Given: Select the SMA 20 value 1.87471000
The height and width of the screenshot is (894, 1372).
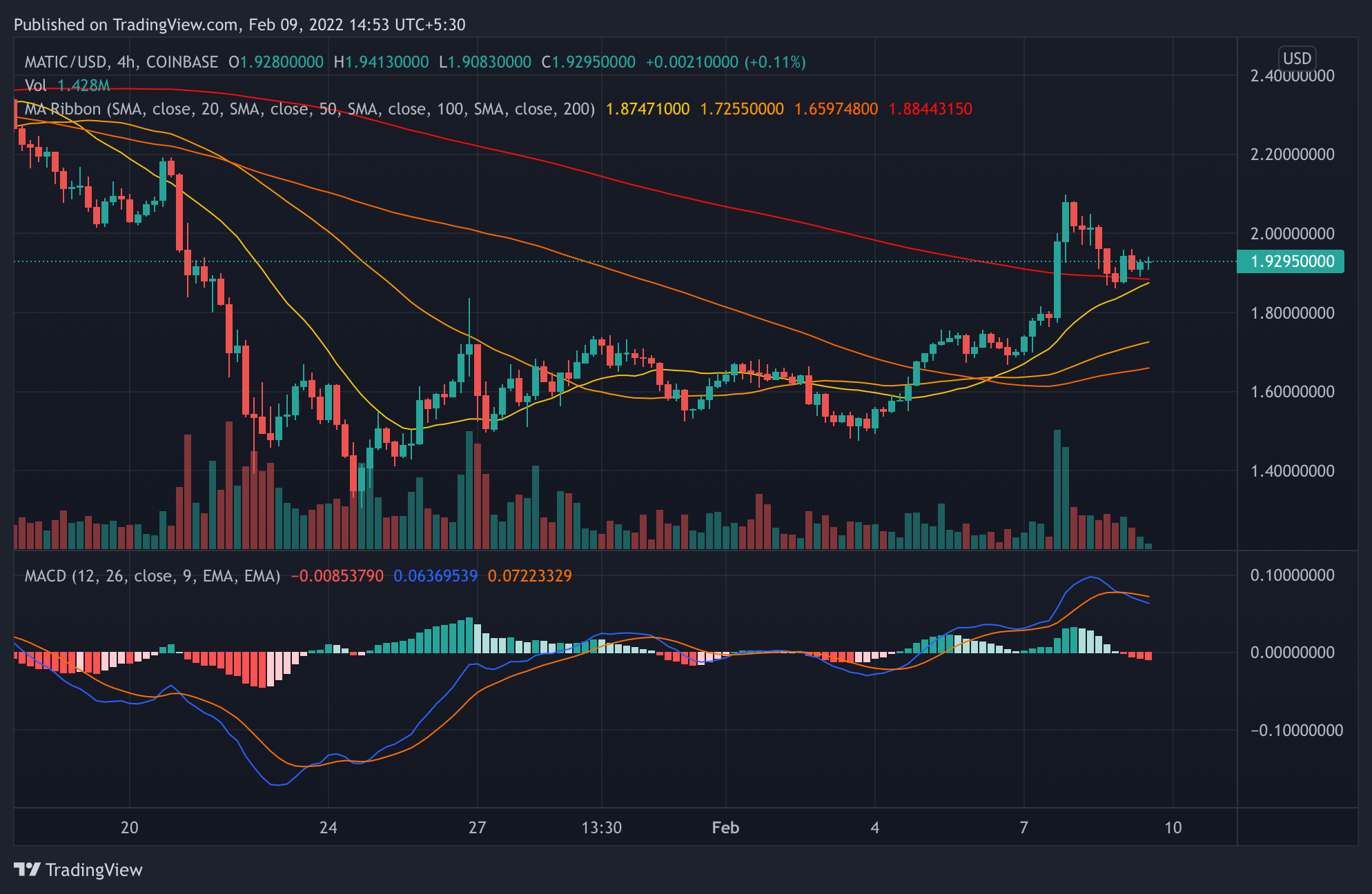Looking at the screenshot, I should (647, 108).
